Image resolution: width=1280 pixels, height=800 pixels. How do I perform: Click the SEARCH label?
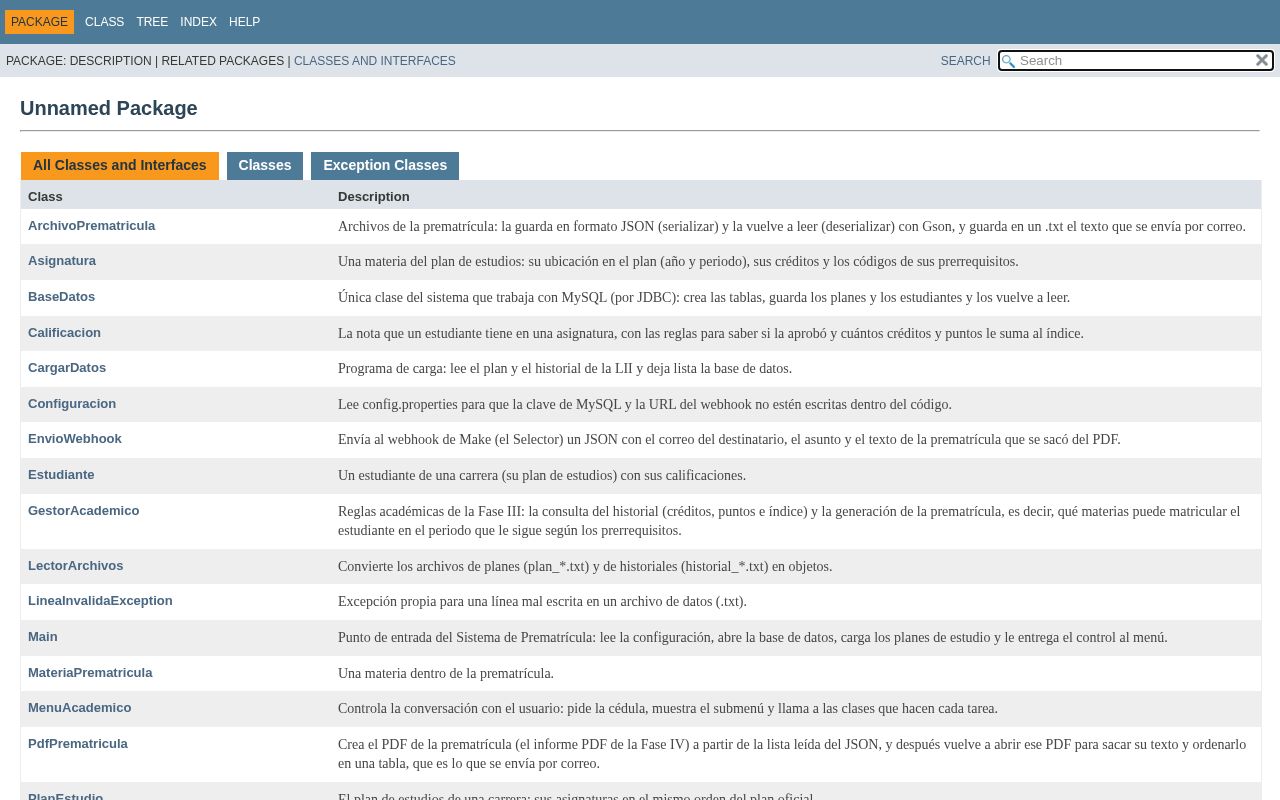pos(965,61)
